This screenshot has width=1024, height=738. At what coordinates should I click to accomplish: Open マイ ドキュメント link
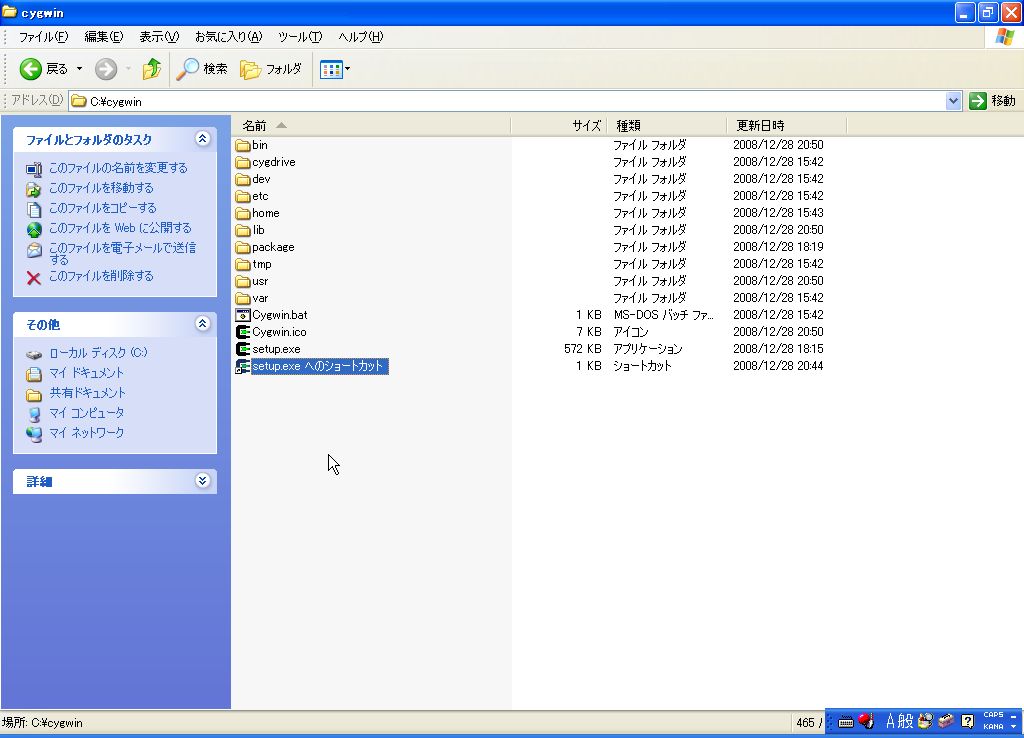pos(86,373)
